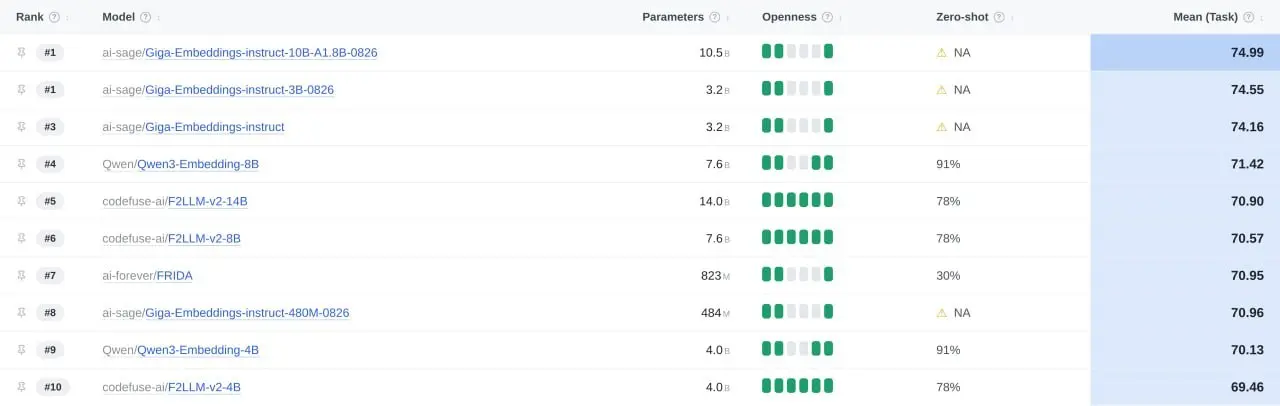Image resolution: width=1280 pixels, height=406 pixels.
Task: Click the #10 rank badge
Action: coord(53,387)
